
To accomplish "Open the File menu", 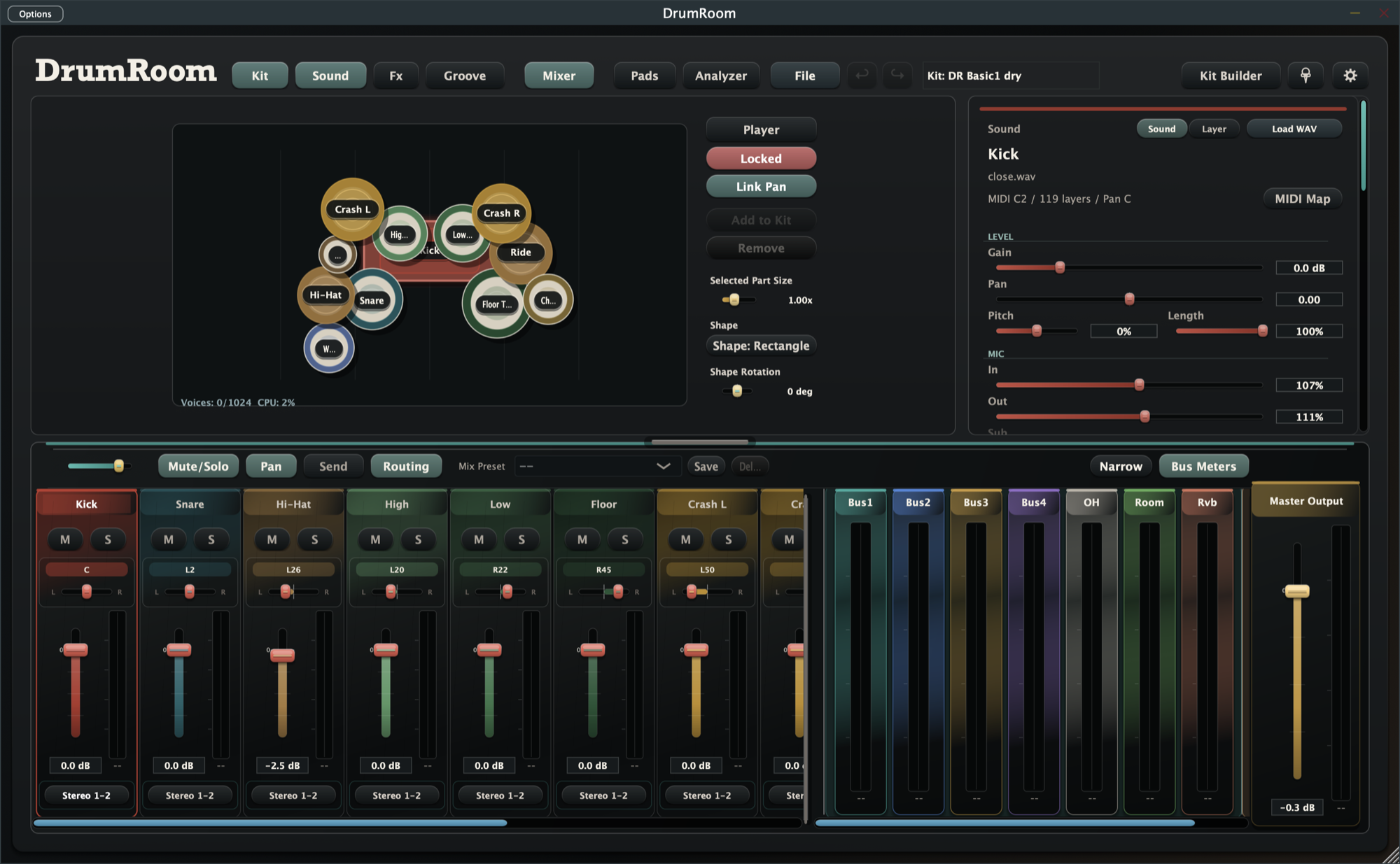I will click(805, 76).
